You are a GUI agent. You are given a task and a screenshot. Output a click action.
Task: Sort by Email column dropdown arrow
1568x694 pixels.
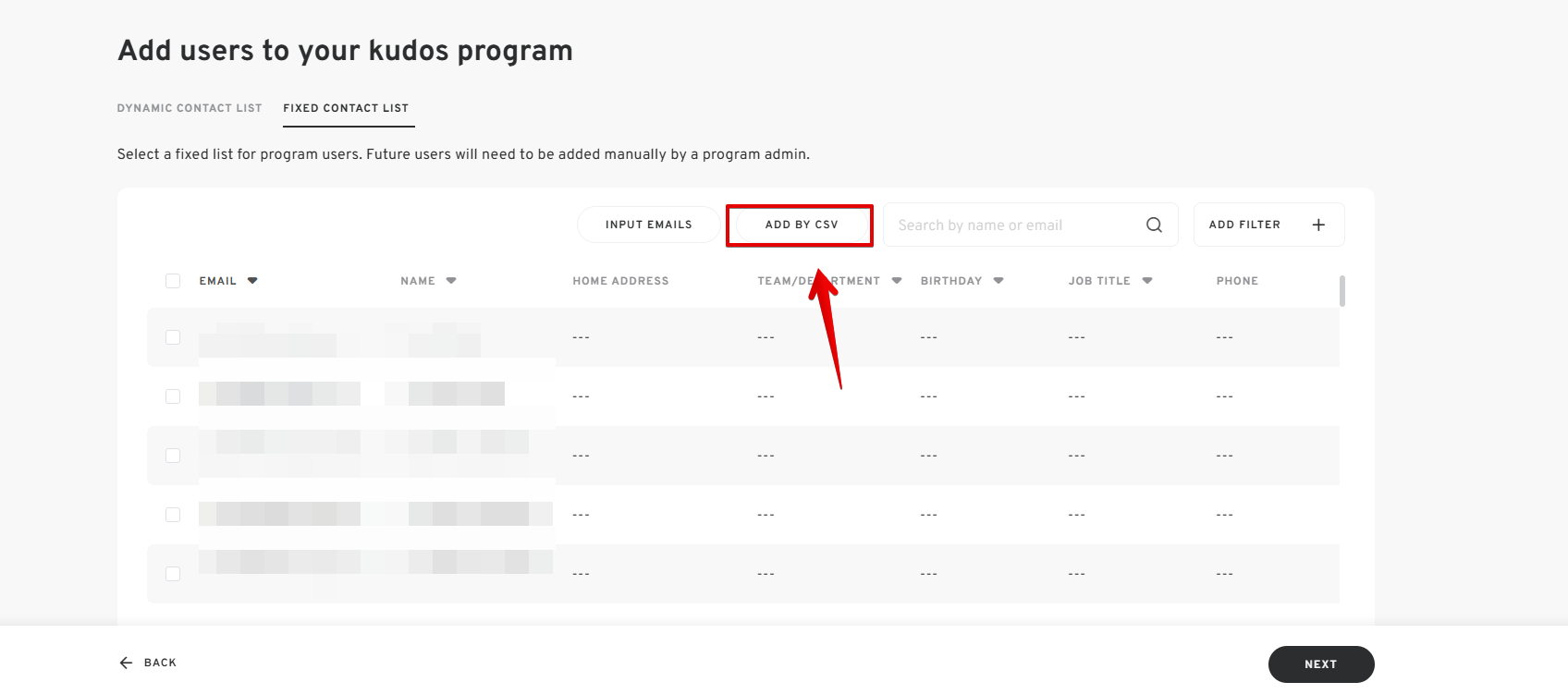click(x=252, y=281)
